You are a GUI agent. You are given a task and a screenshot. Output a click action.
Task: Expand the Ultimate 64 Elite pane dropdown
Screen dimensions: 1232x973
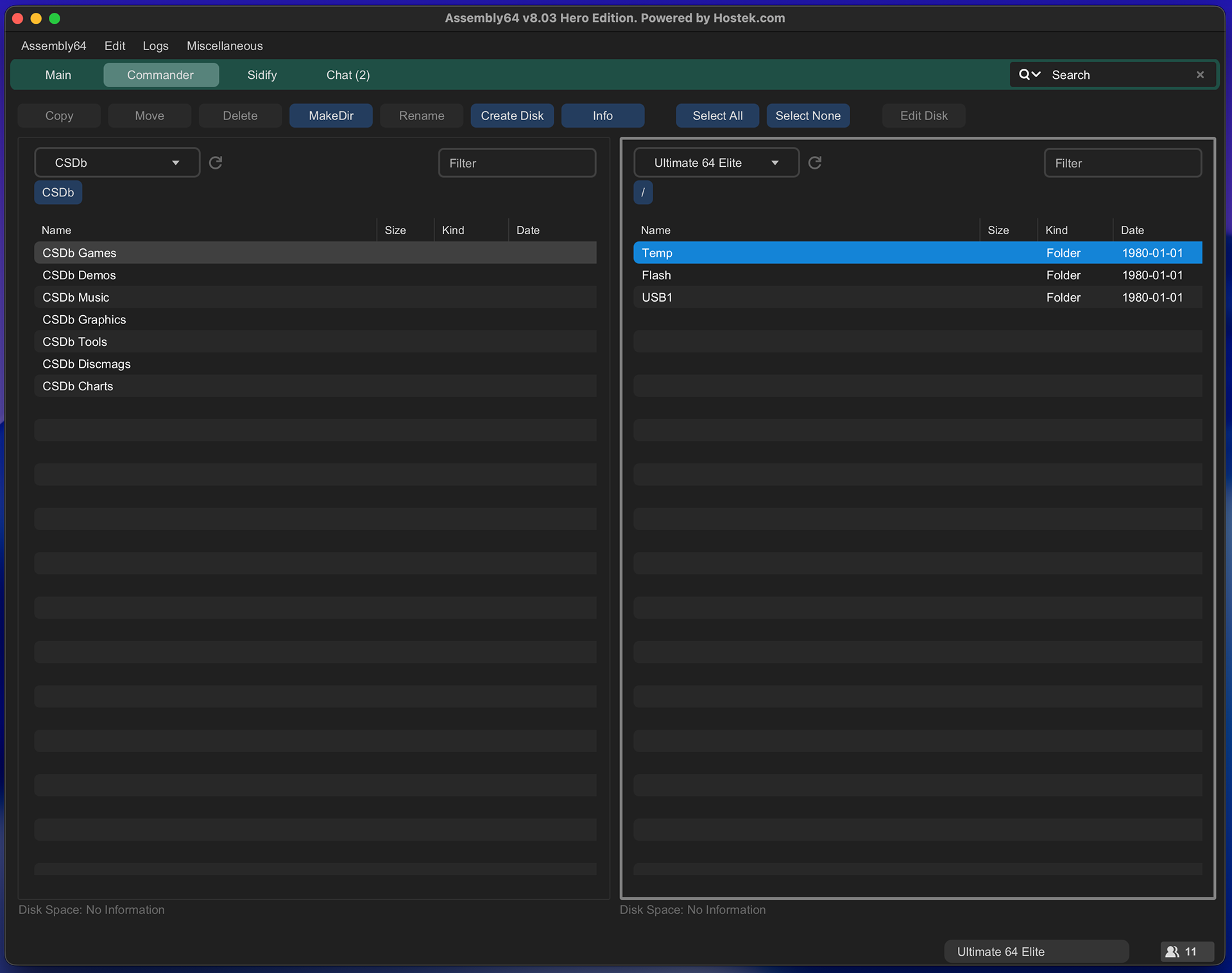[x=716, y=162]
